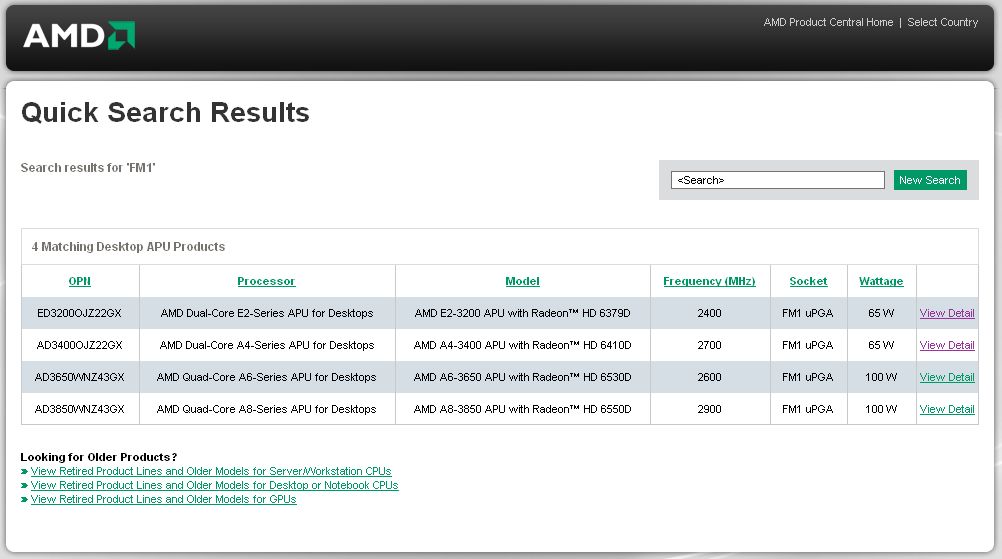Click model cell with Radeon HD 6550D

(x=522, y=409)
